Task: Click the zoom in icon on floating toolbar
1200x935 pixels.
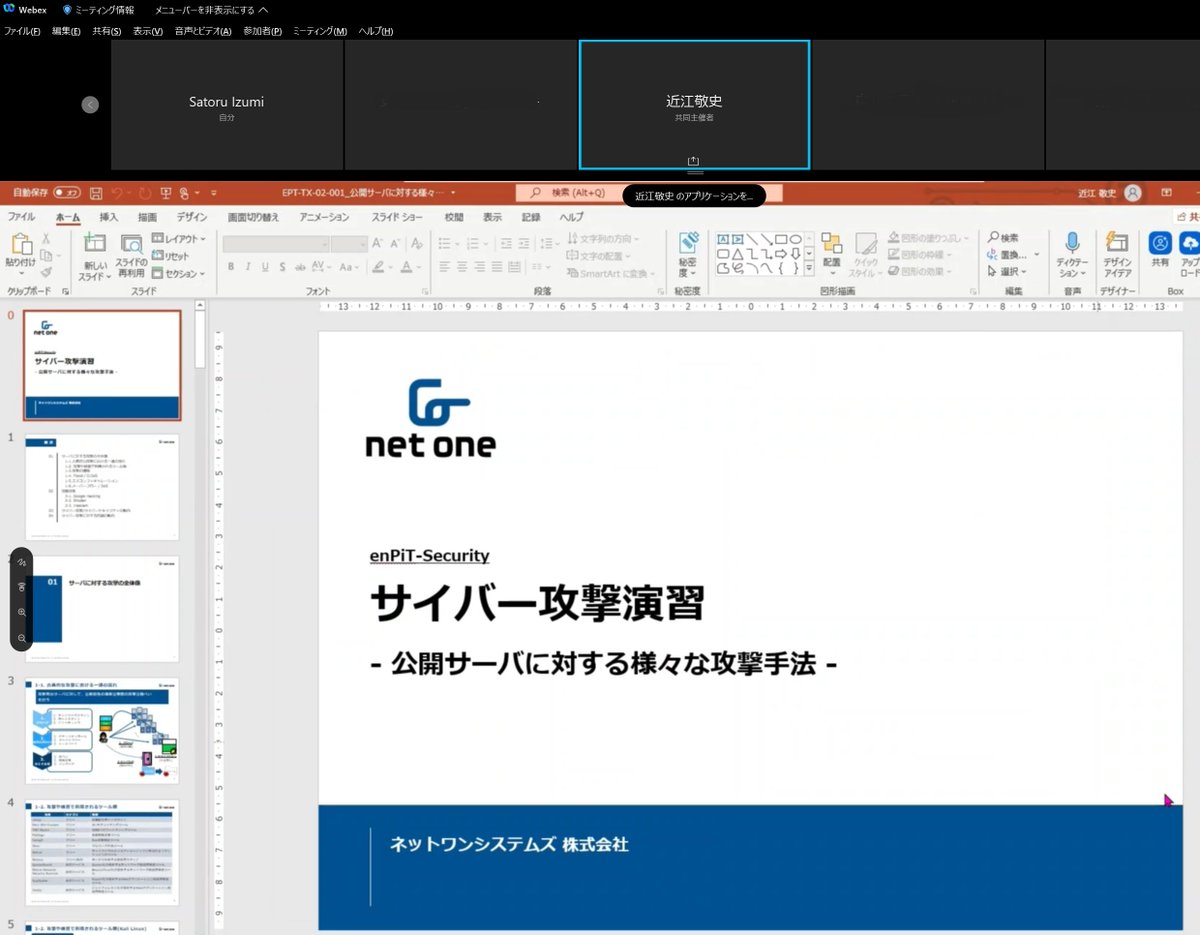Action: [x=22, y=612]
